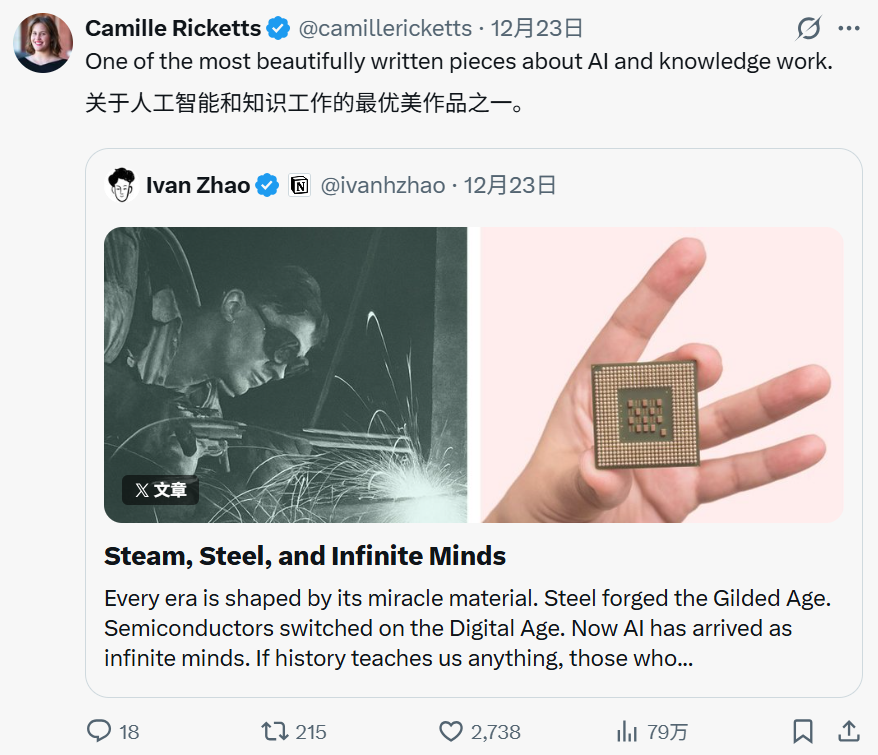This screenshot has height=755, width=878.
Task: Click the share upload icon
Action: (x=848, y=731)
